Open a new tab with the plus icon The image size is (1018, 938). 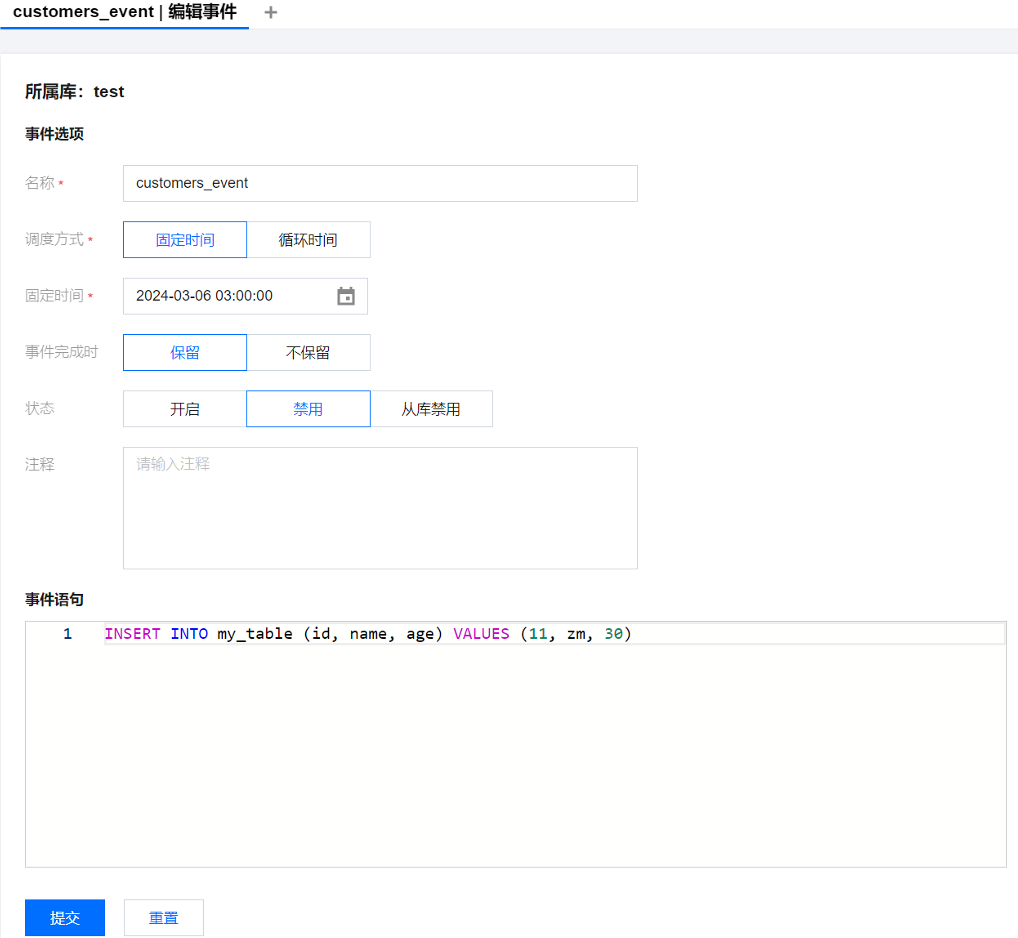(270, 13)
